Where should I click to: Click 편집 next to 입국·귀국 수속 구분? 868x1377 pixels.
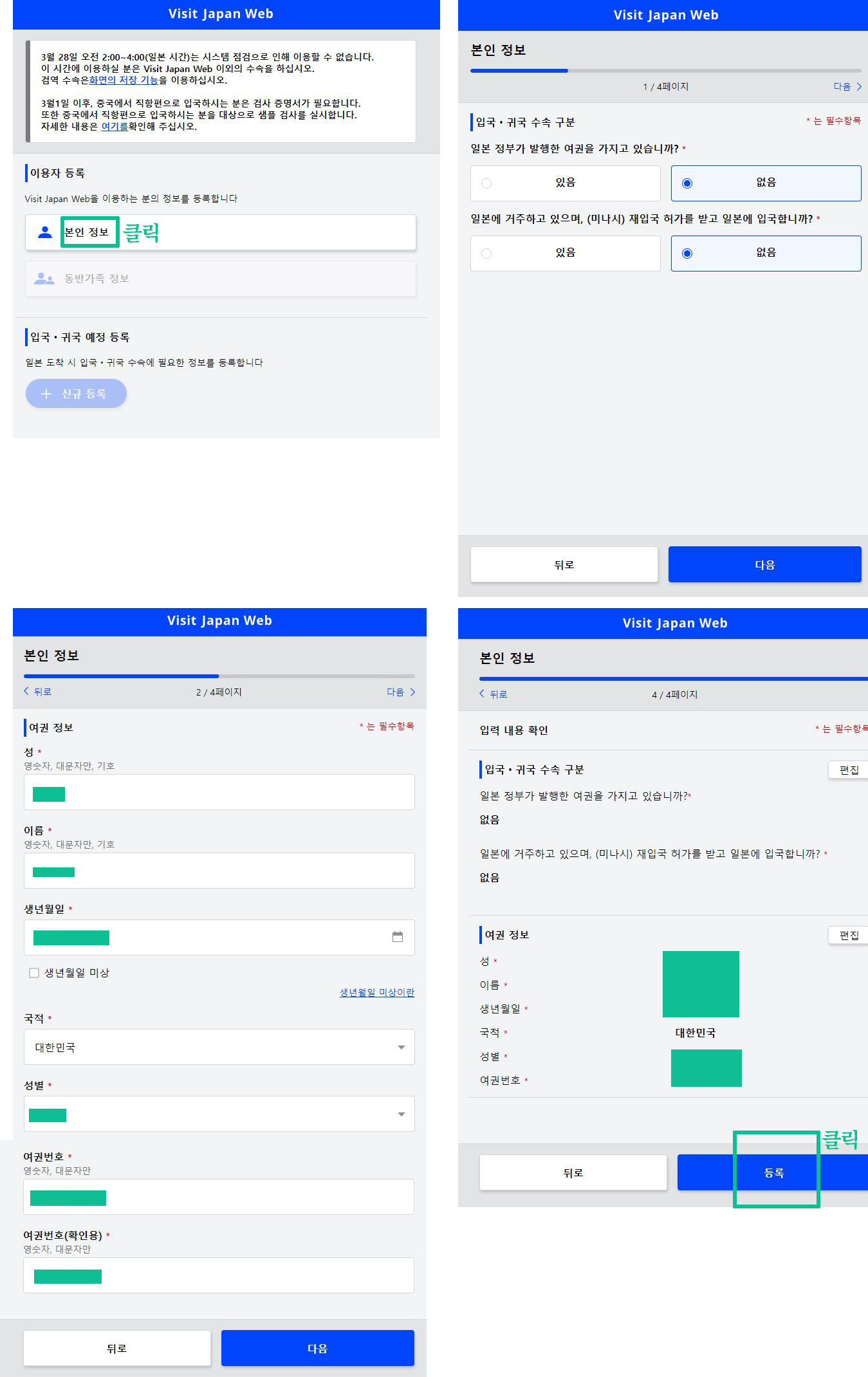849,770
